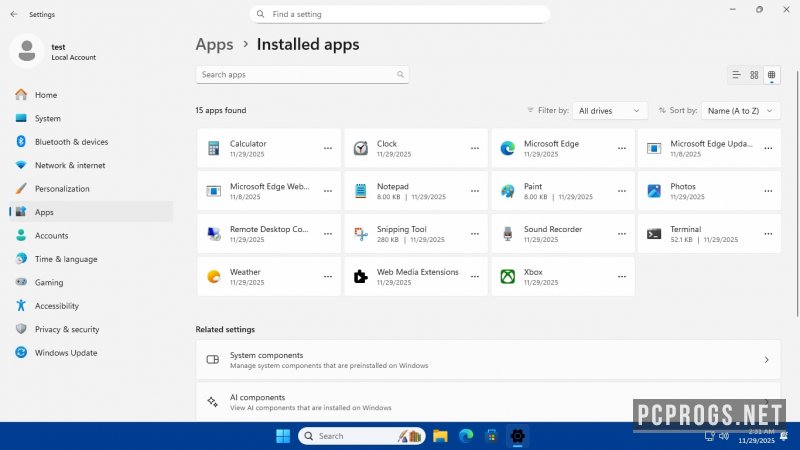Click the Xbox app icon
Screen dimensions: 800x450
[508, 277]
